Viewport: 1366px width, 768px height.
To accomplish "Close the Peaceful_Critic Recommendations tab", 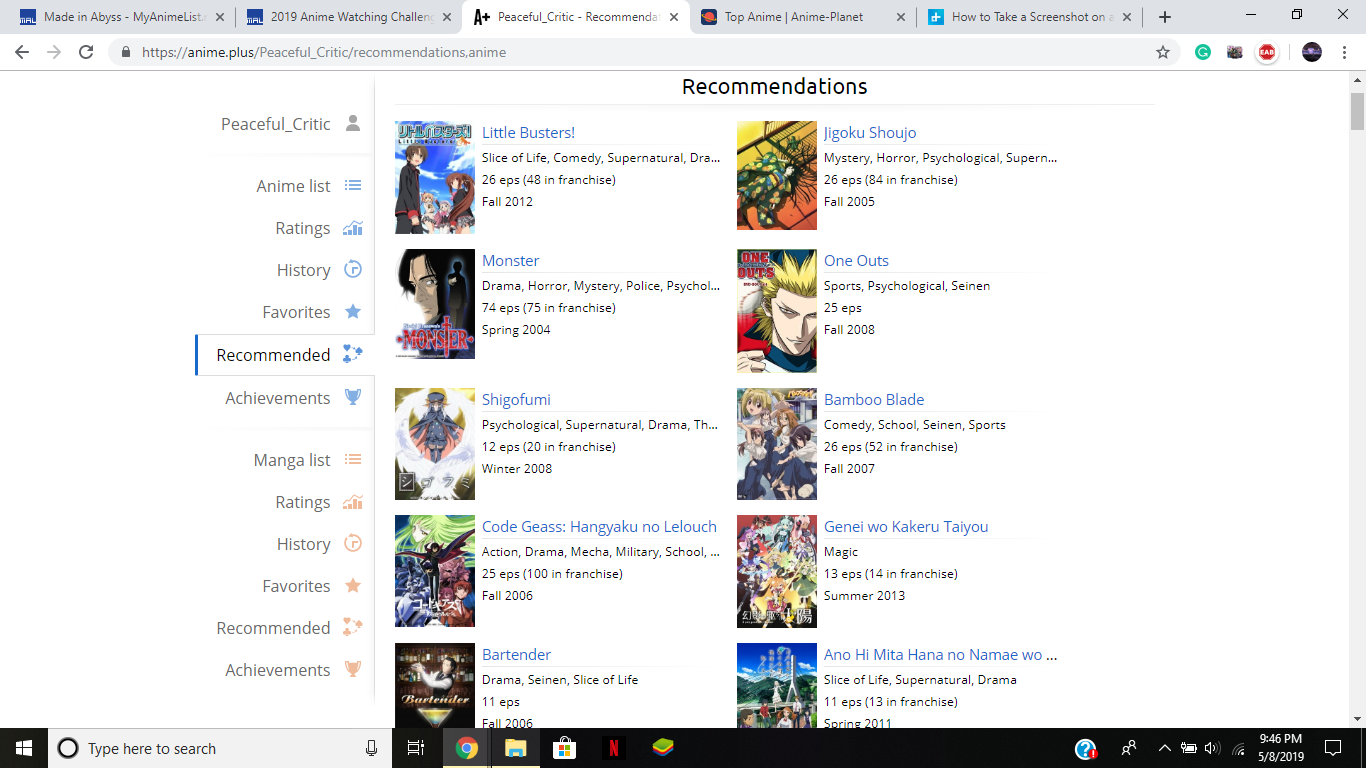I will coord(674,17).
